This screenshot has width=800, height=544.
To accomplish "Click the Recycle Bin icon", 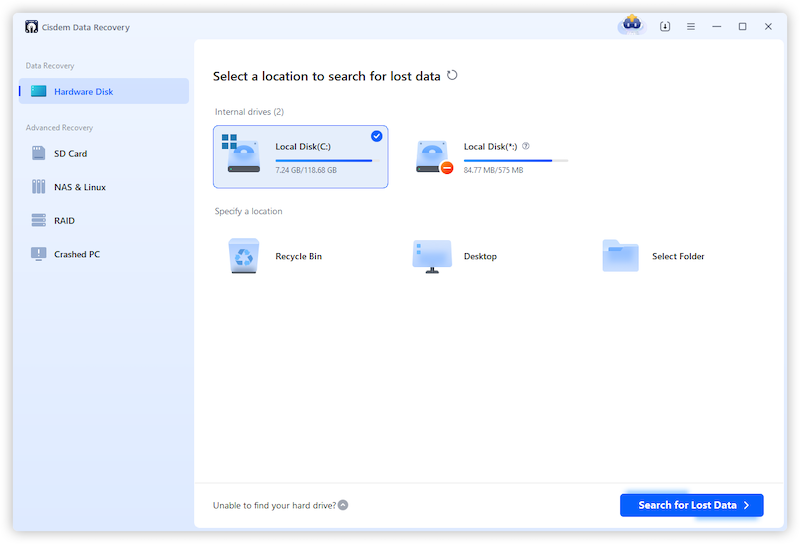I will [244, 256].
